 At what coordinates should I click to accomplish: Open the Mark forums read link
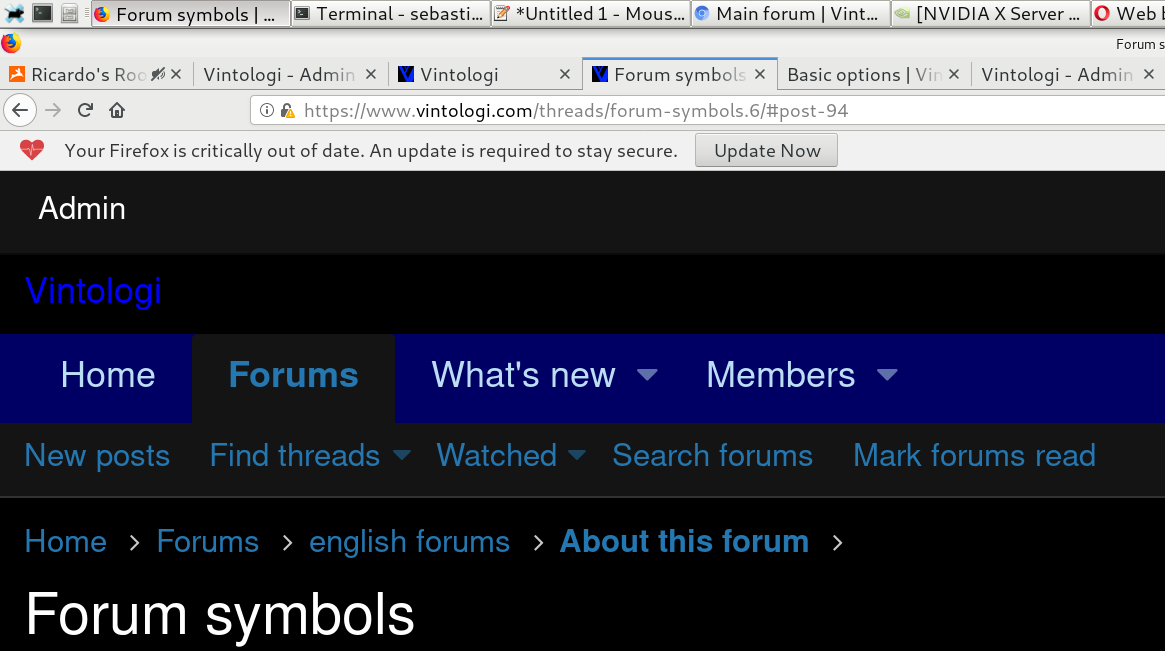(973, 455)
